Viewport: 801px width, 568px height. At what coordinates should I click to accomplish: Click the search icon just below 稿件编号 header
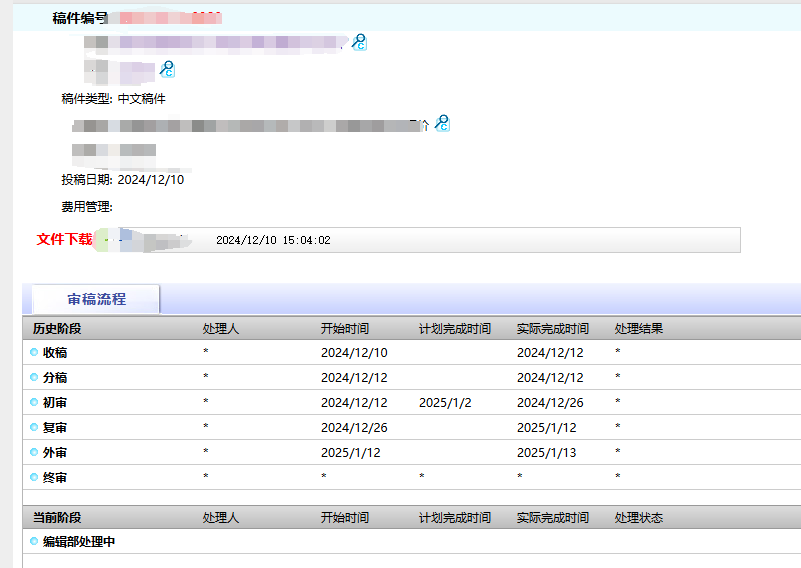[359, 42]
